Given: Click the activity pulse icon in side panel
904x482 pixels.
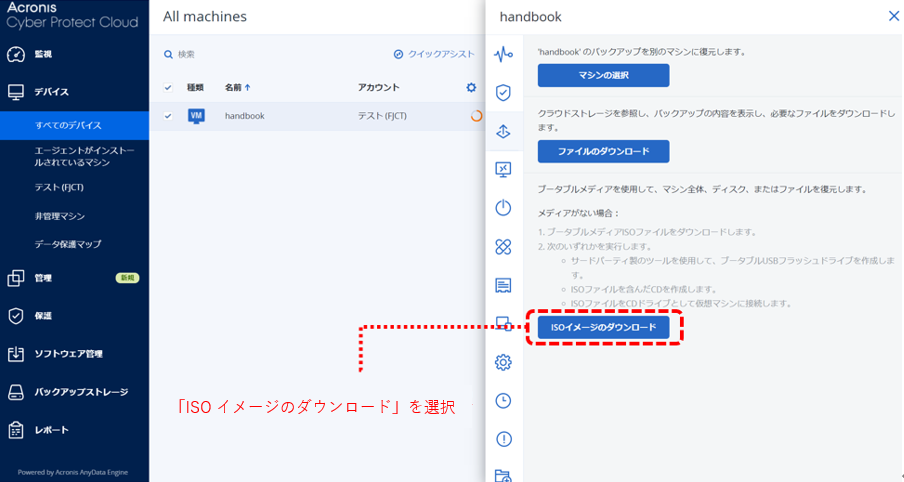Looking at the screenshot, I should click(x=503, y=54).
